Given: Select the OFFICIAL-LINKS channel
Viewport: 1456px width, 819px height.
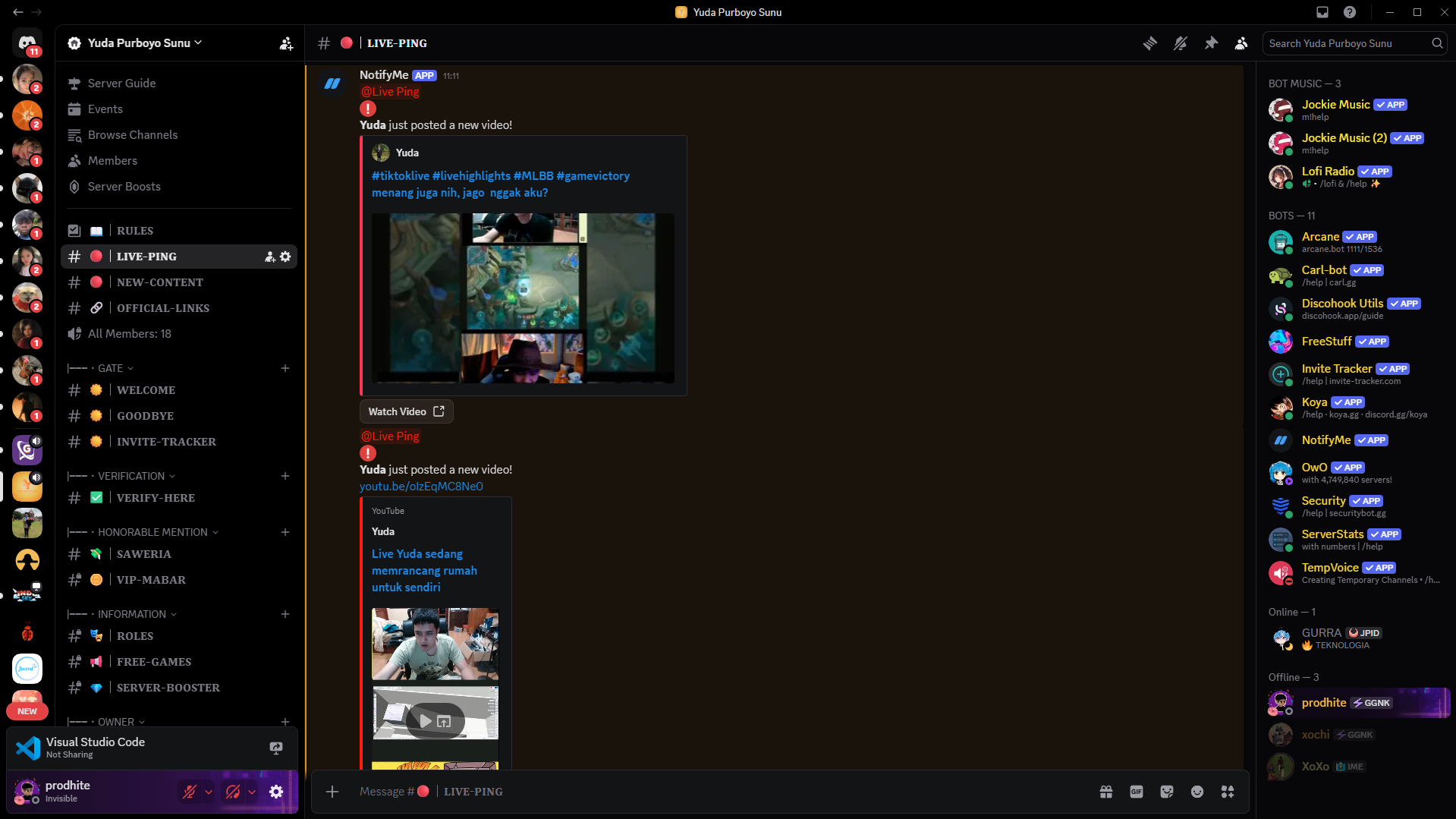Looking at the screenshot, I should tap(179, 307).
